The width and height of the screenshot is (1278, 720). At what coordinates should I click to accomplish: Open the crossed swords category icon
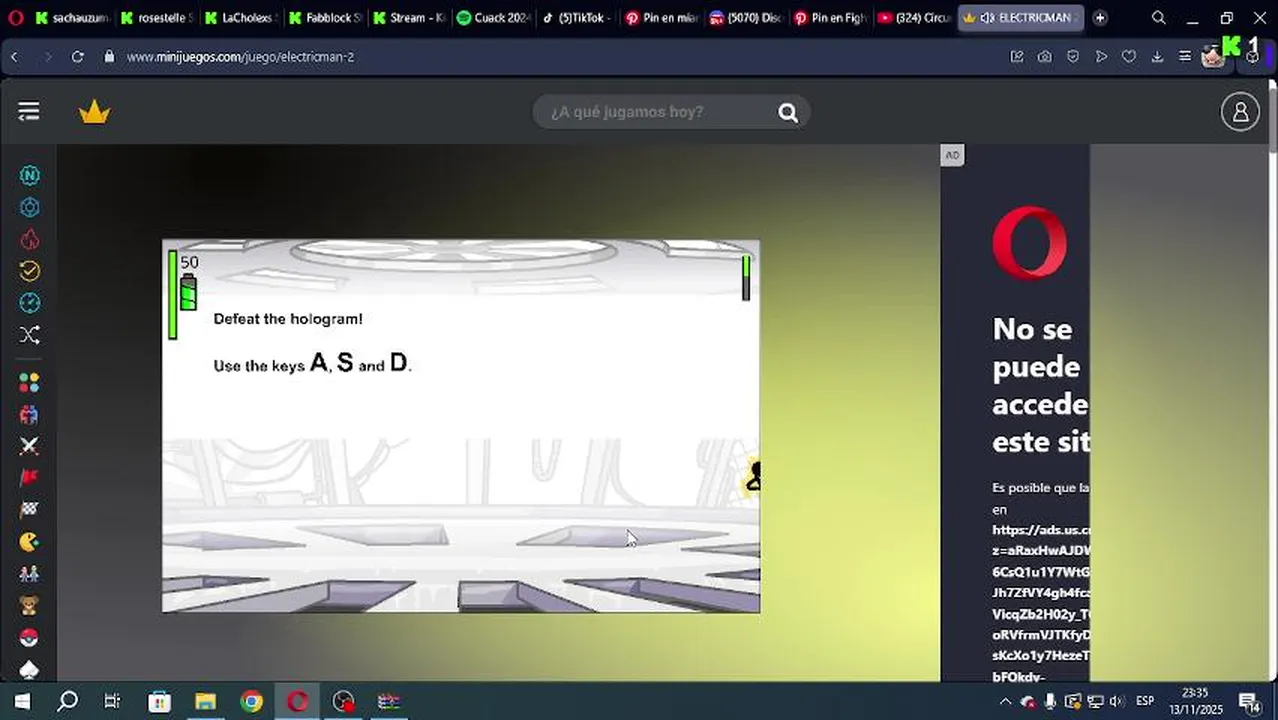30,446
